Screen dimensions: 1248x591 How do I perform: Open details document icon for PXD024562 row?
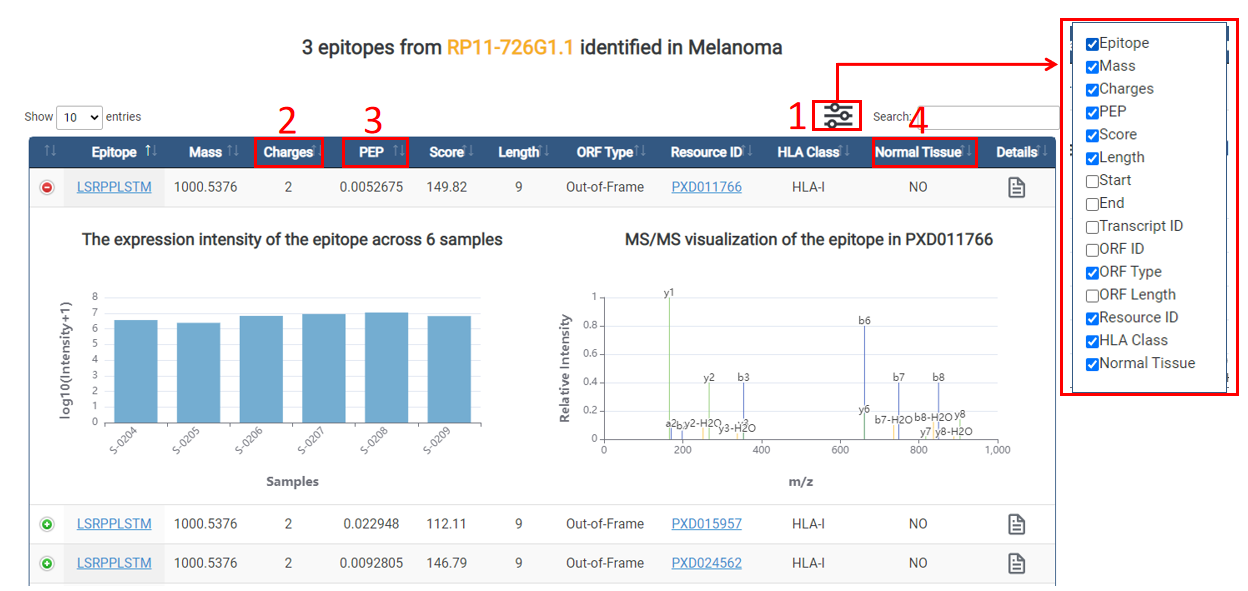(1016, 563)
